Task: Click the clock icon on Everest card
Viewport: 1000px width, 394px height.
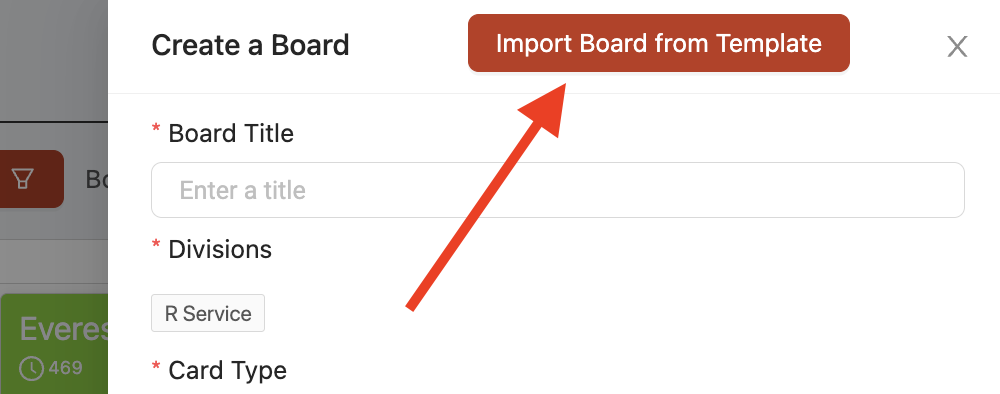Action: (31, 368)
